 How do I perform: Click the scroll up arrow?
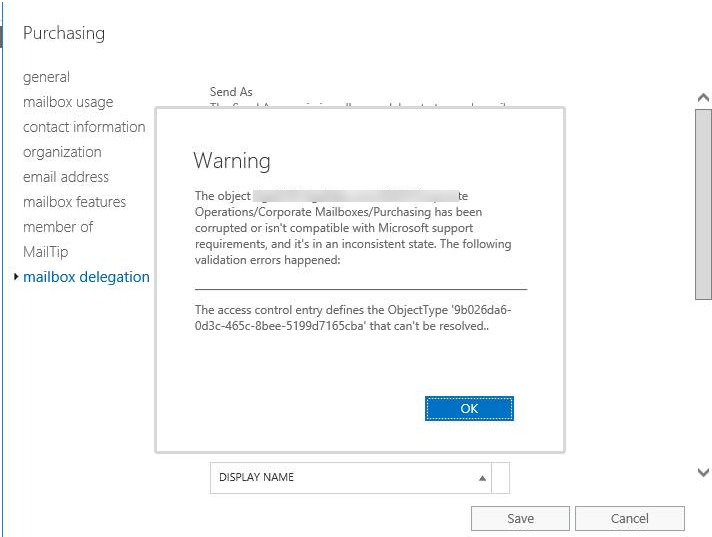703,97
